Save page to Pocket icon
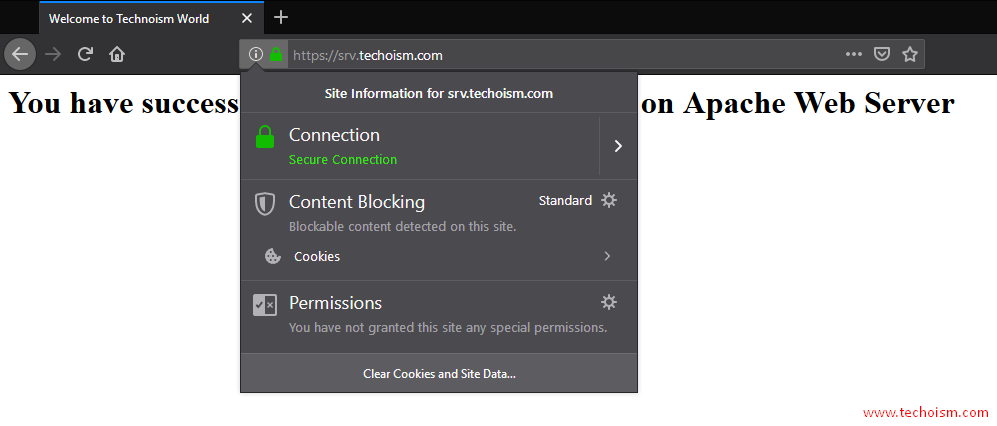This screenshot has width=997, height=426. click(x=881, y=55)
